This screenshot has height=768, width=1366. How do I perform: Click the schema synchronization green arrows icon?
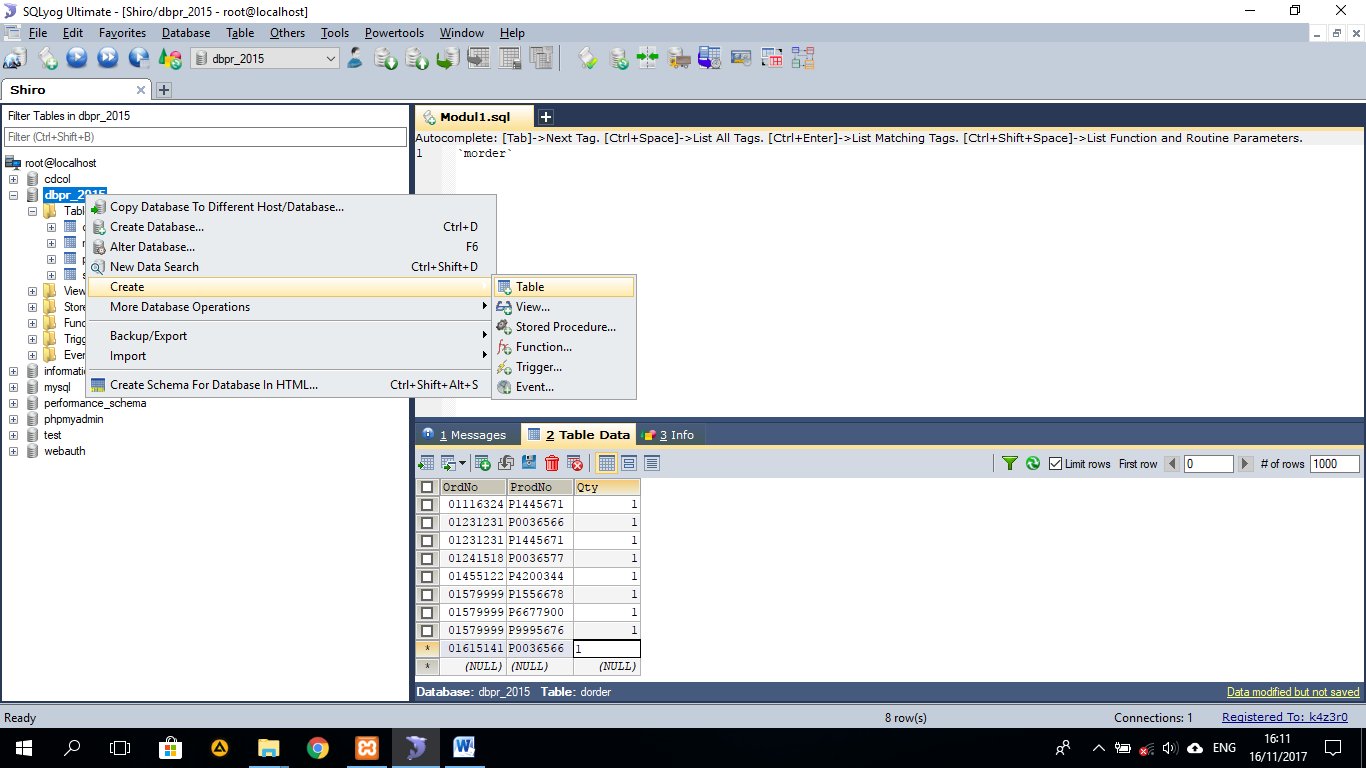click(648, 58)
